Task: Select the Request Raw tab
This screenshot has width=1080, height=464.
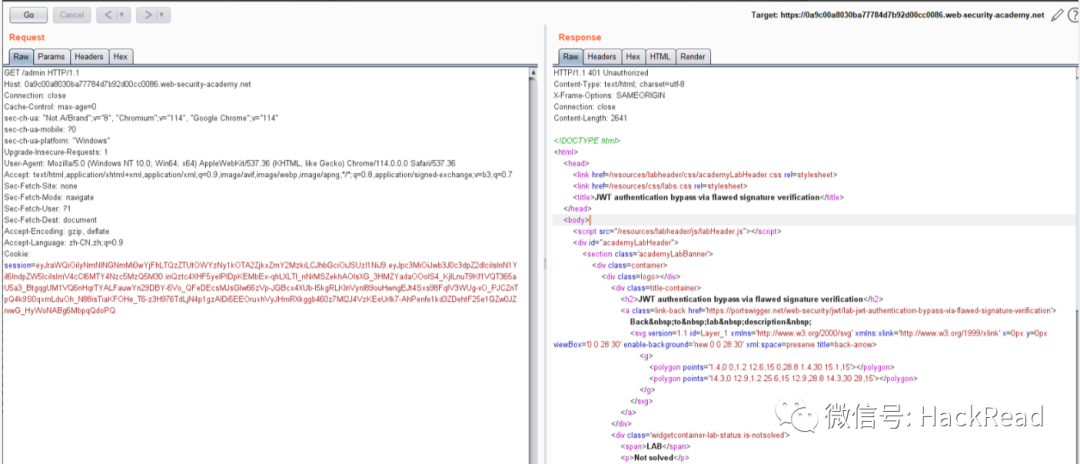Action: click(21, 56)
